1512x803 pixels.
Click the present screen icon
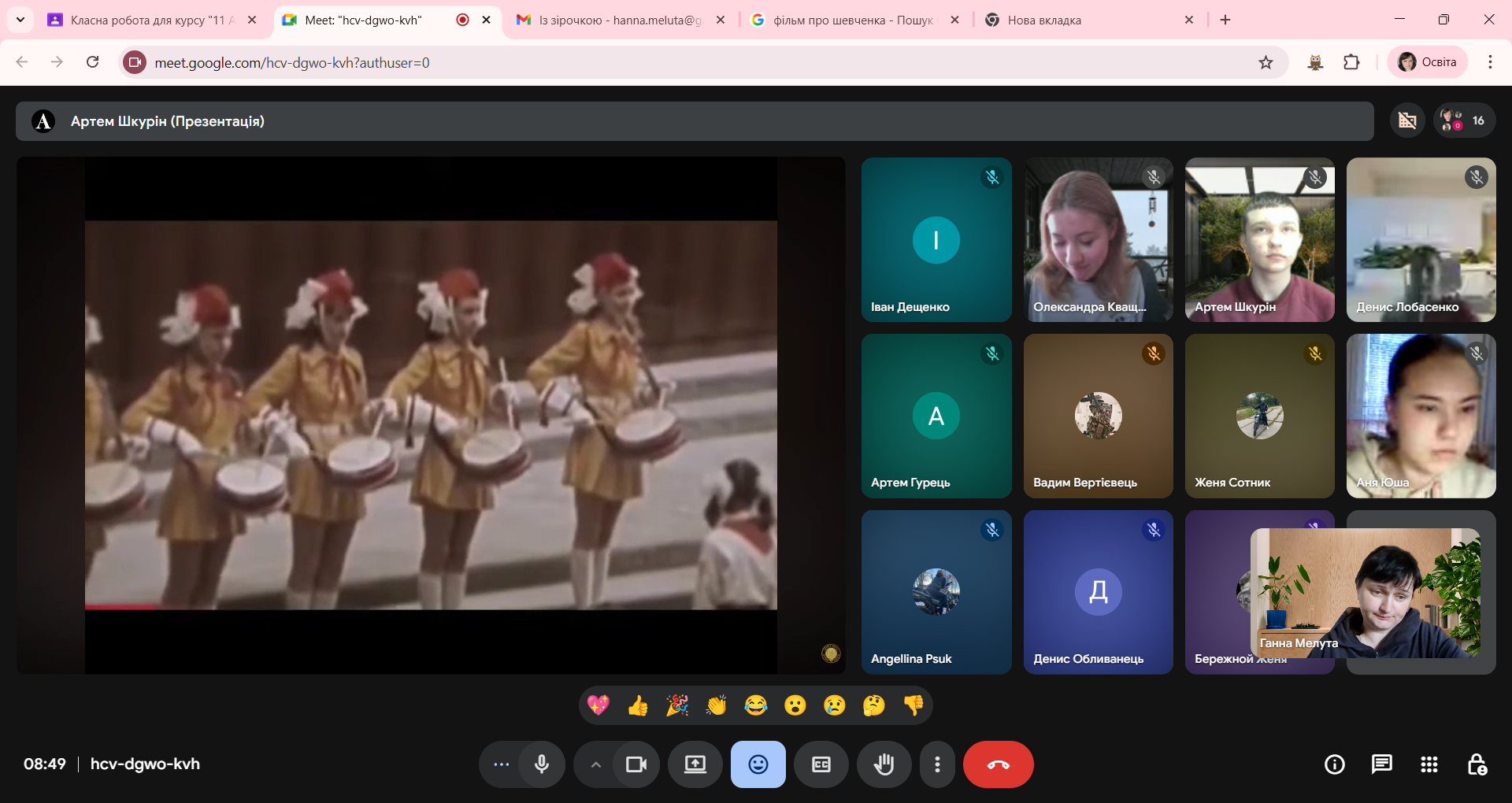(695, 764)
